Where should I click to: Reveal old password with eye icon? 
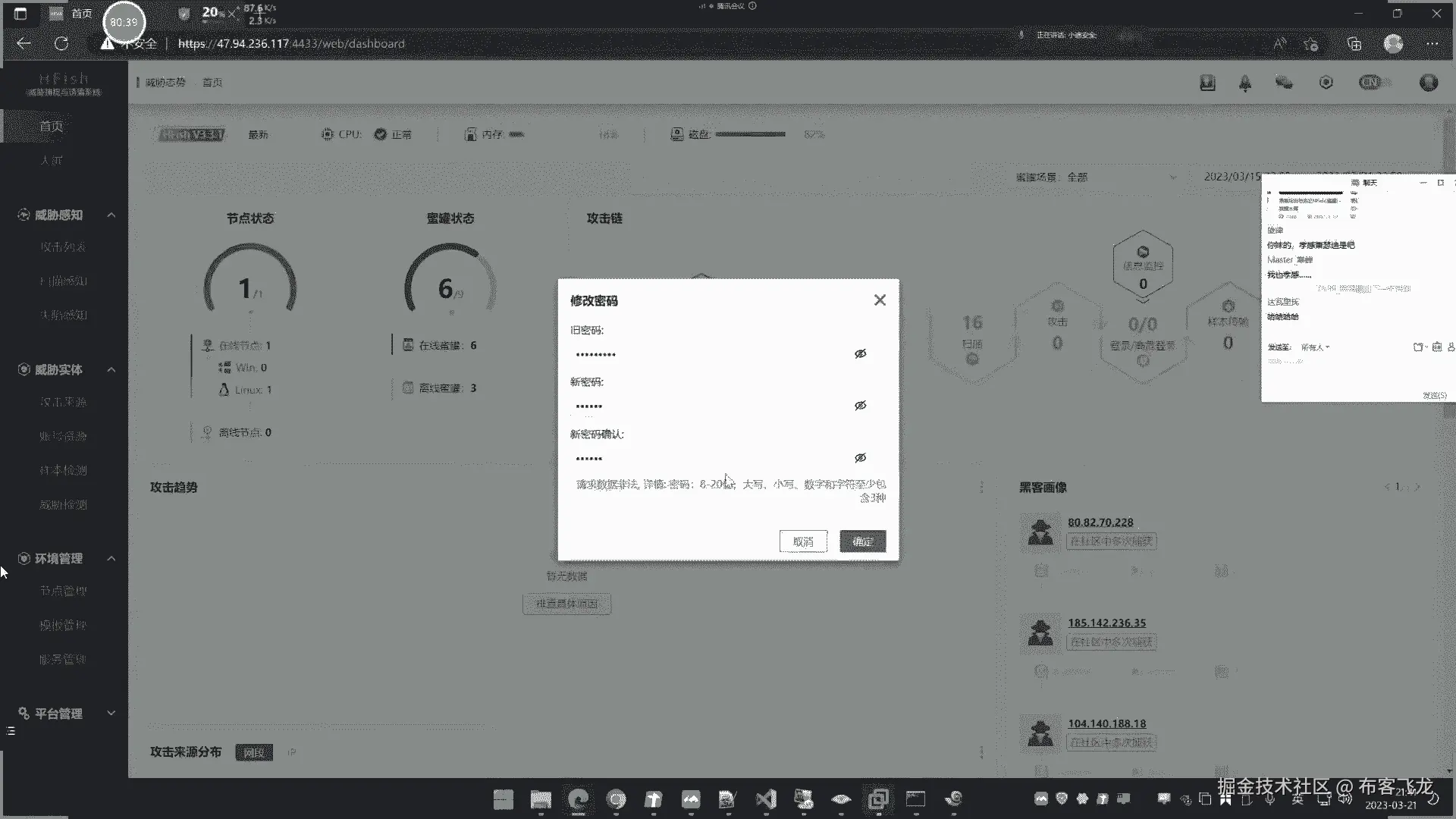[860, 354]
